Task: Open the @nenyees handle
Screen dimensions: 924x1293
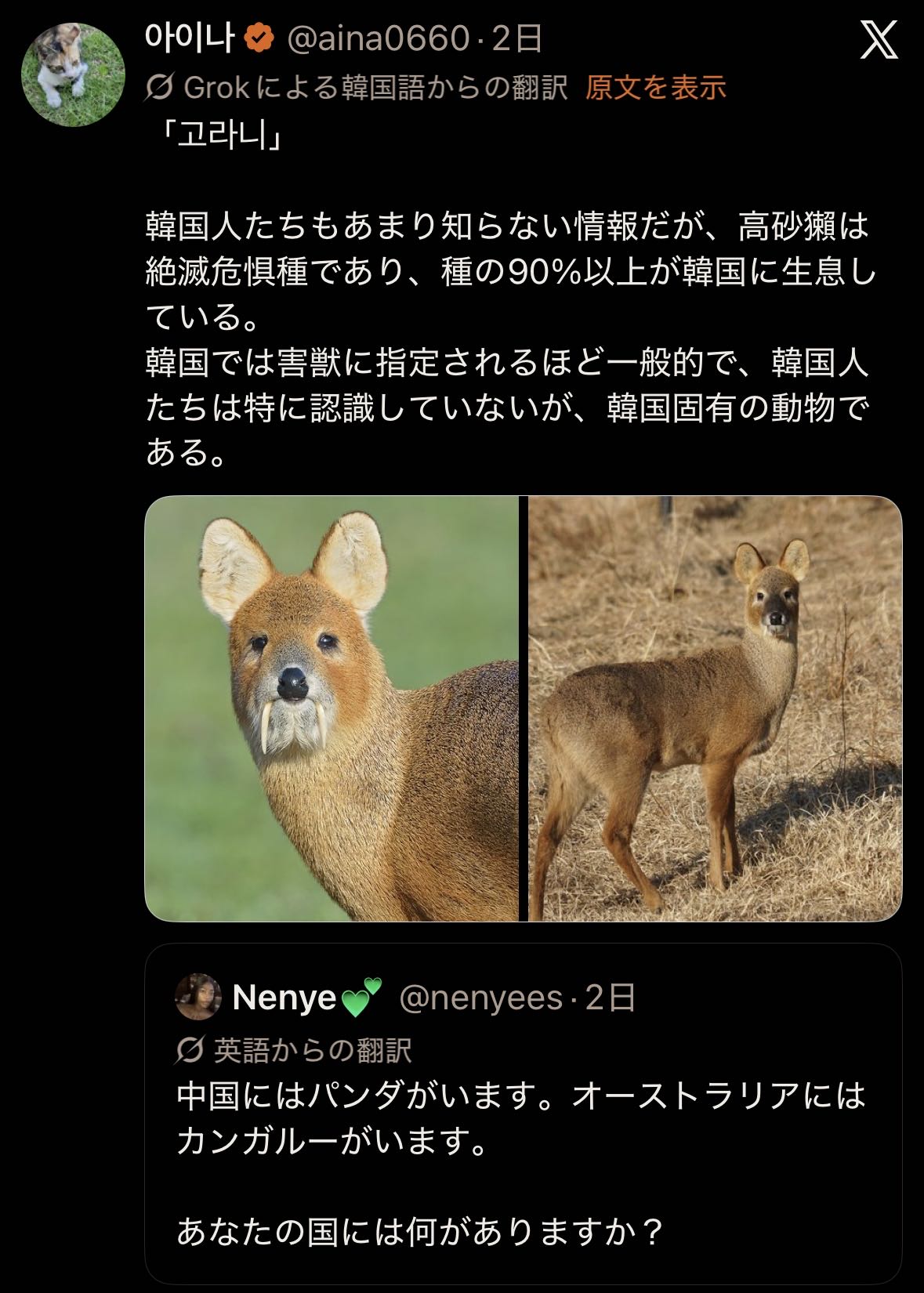Action: [x=480, y=998]
